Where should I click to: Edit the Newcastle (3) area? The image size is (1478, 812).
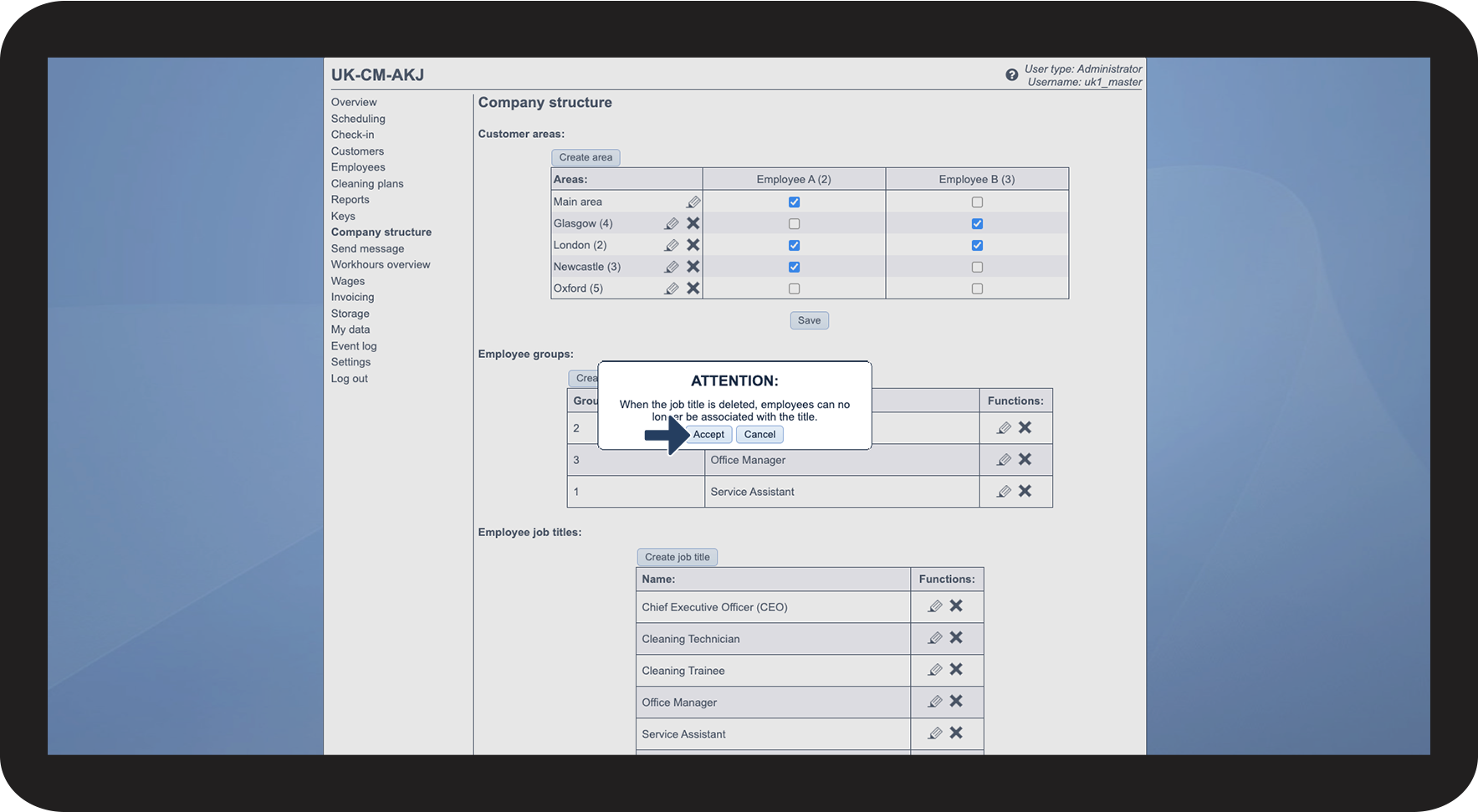[x=672, y=267]
